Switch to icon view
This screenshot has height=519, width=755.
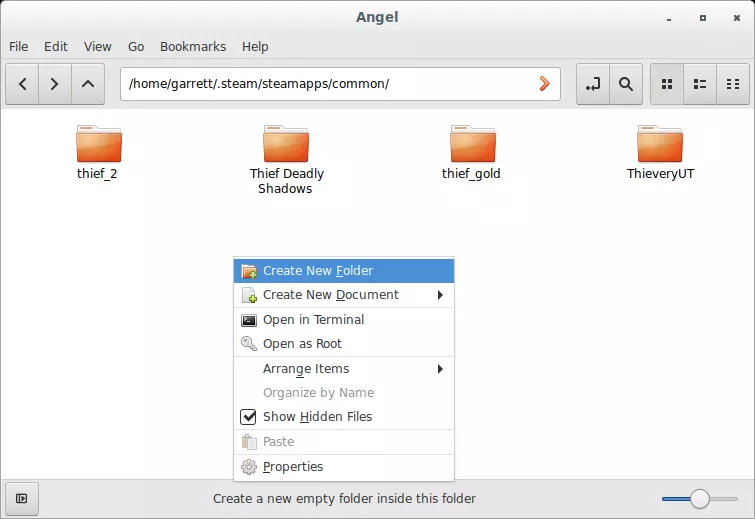667,84
